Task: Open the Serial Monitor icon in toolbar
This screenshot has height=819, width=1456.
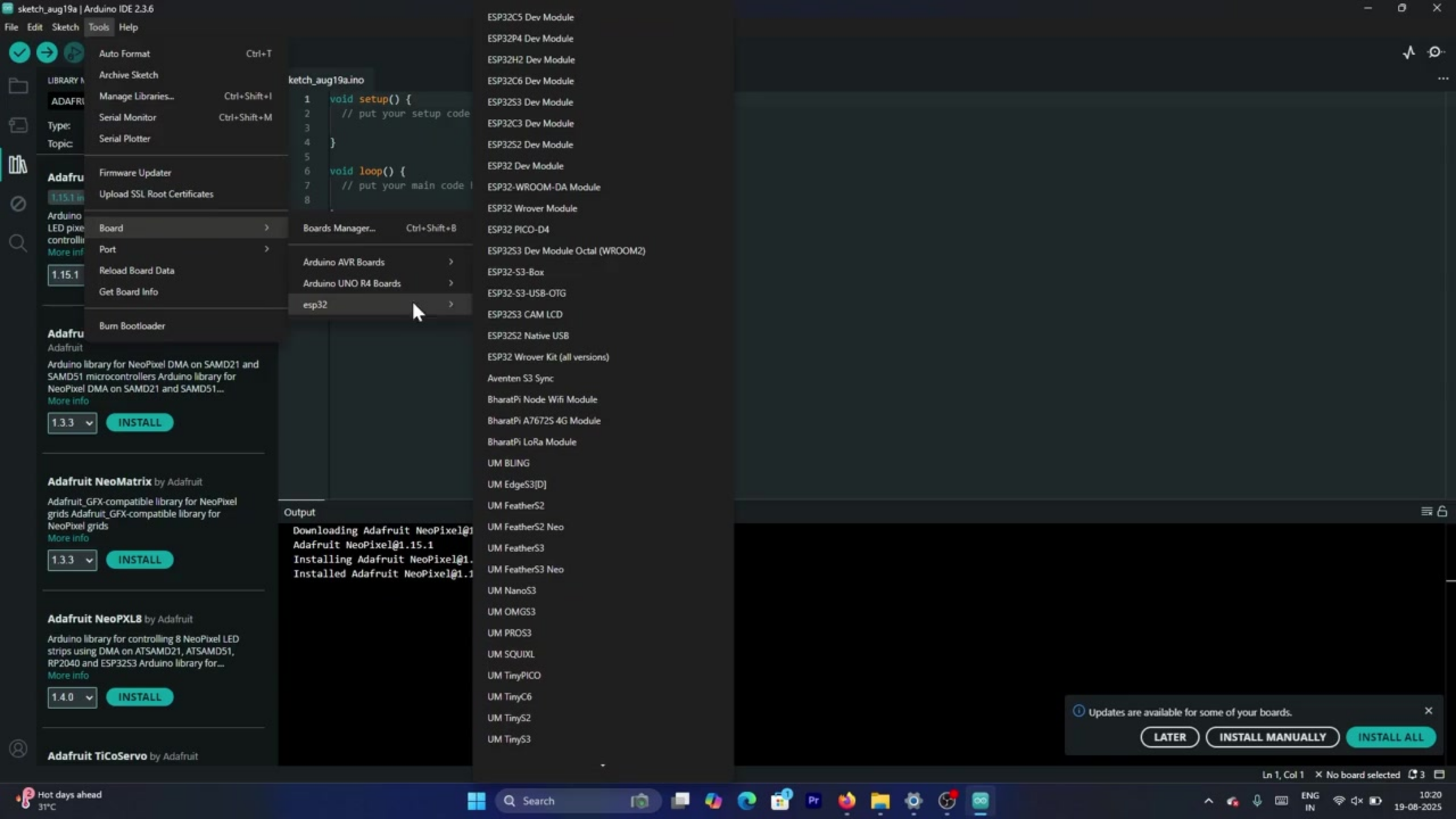Action: click(x=1435, y=53)
